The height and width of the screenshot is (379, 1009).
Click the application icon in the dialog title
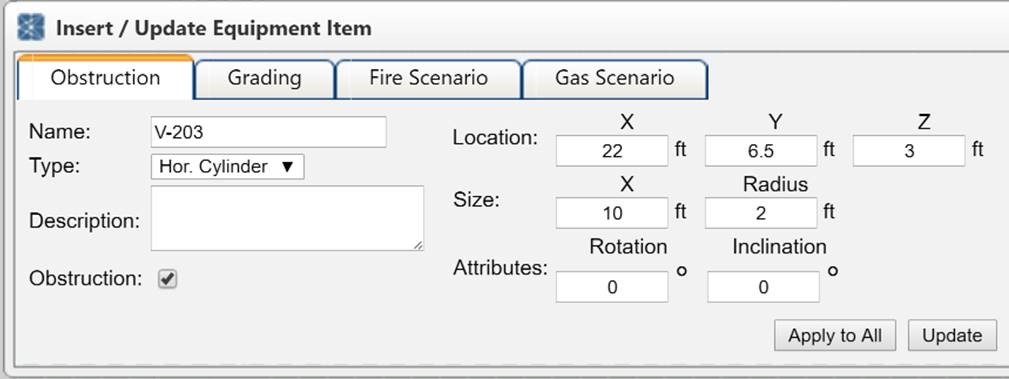31,28
